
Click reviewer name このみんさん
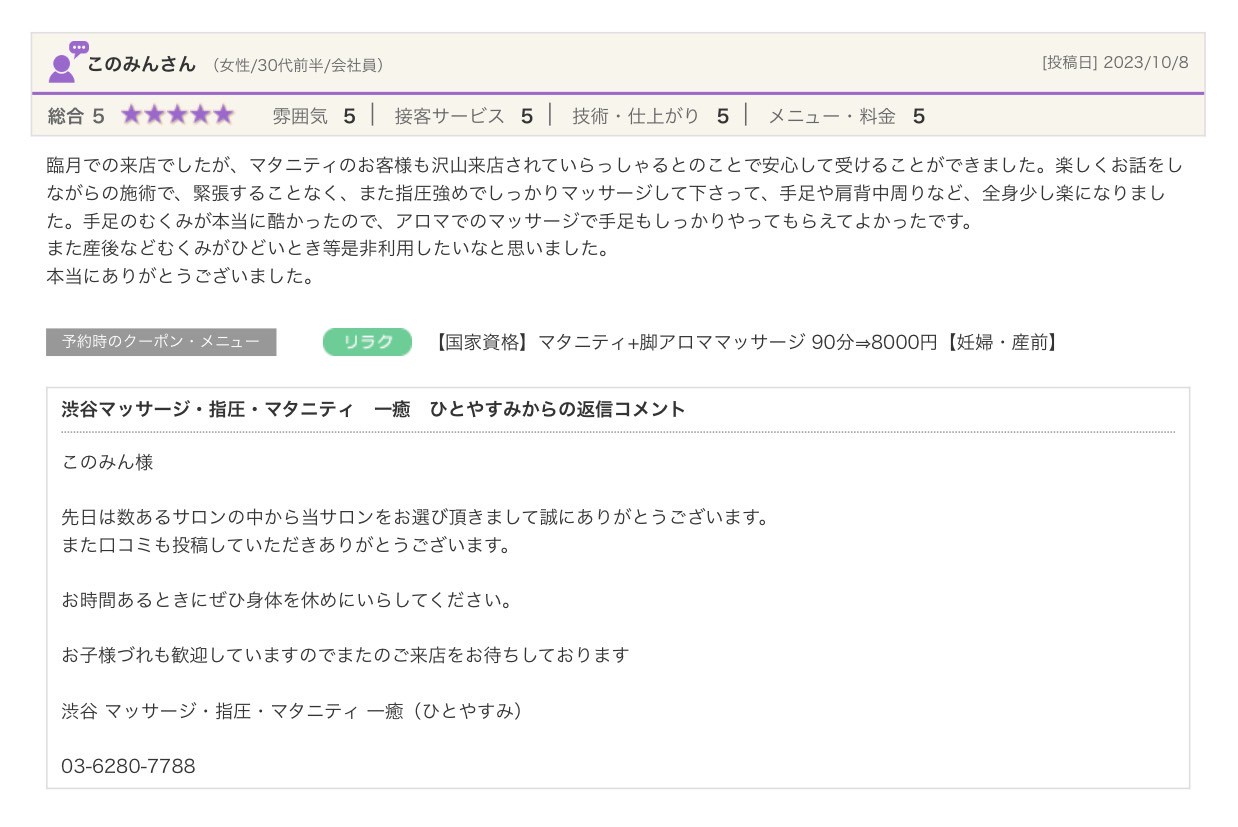point(142,64)
